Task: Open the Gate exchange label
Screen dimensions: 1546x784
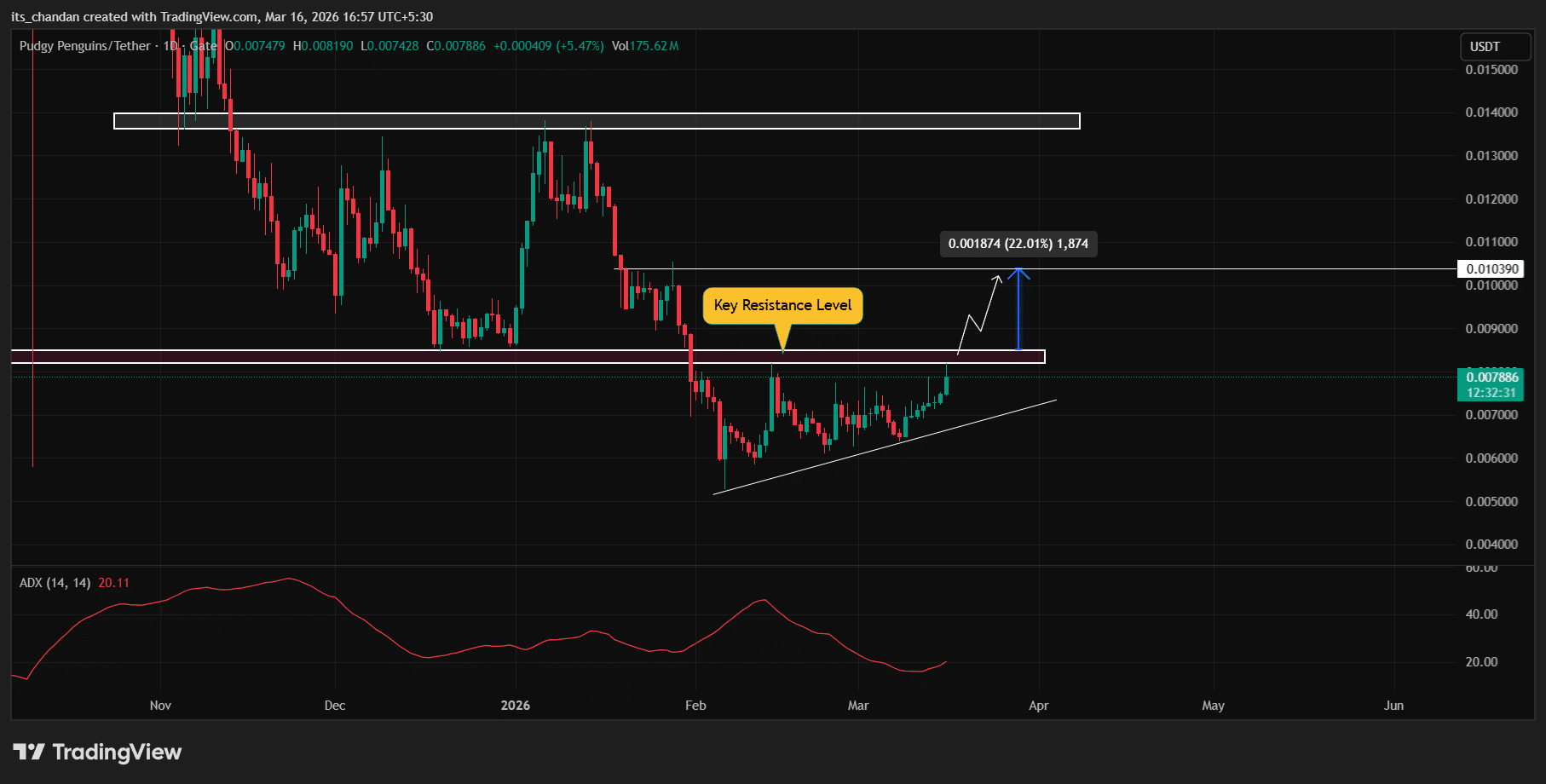Action: [205, 46]
